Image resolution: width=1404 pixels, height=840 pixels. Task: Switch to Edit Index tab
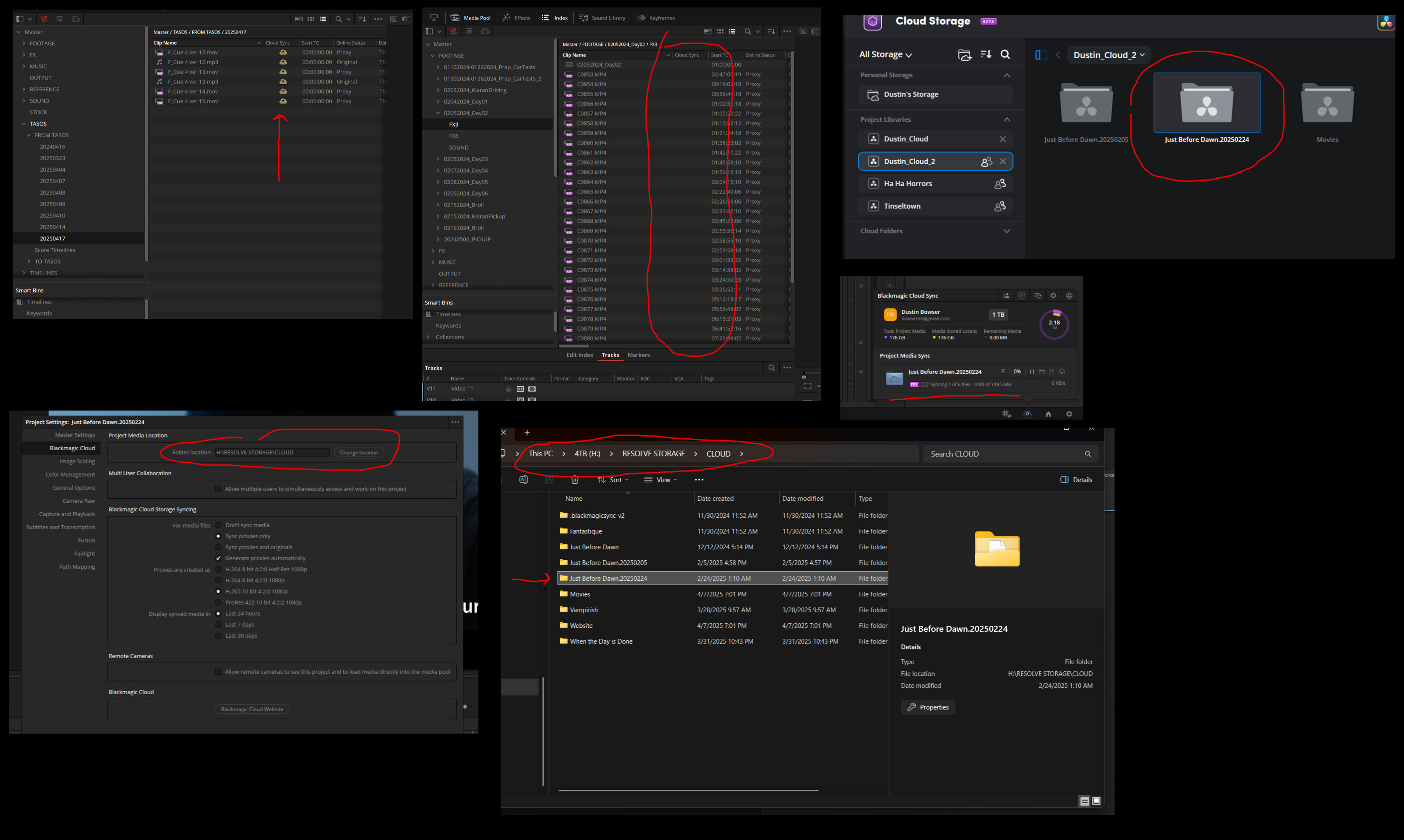(579, 355)
